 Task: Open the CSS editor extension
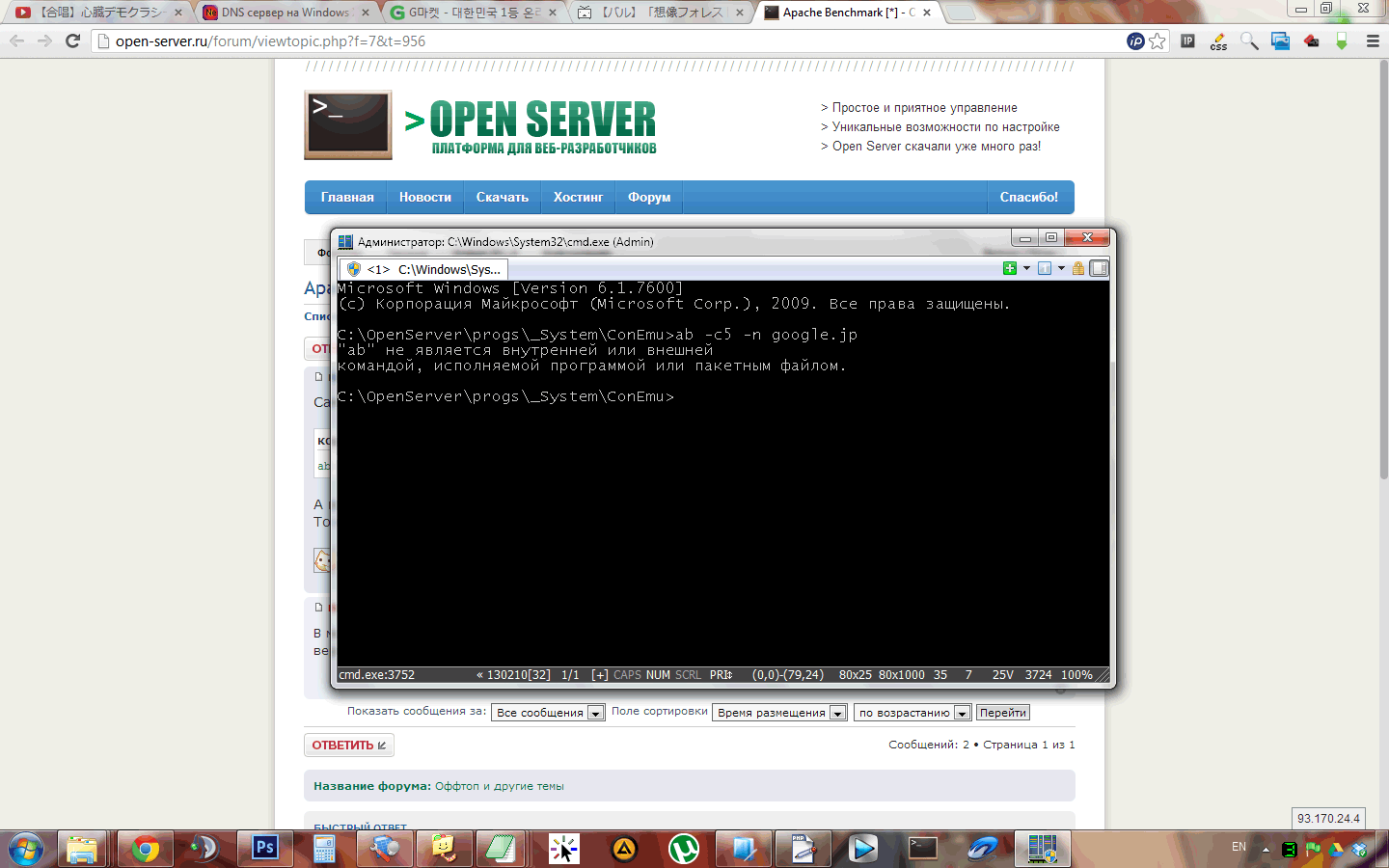coord(1218,41)
